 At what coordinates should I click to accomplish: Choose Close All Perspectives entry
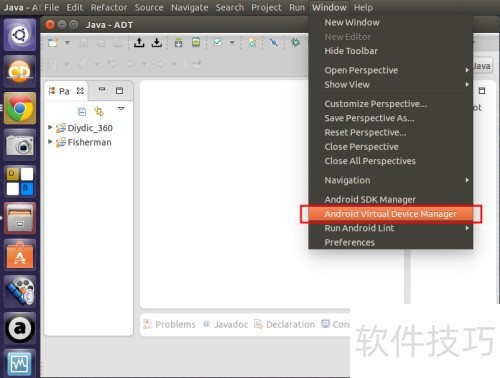pyautogui.click(x=391, y=161)
